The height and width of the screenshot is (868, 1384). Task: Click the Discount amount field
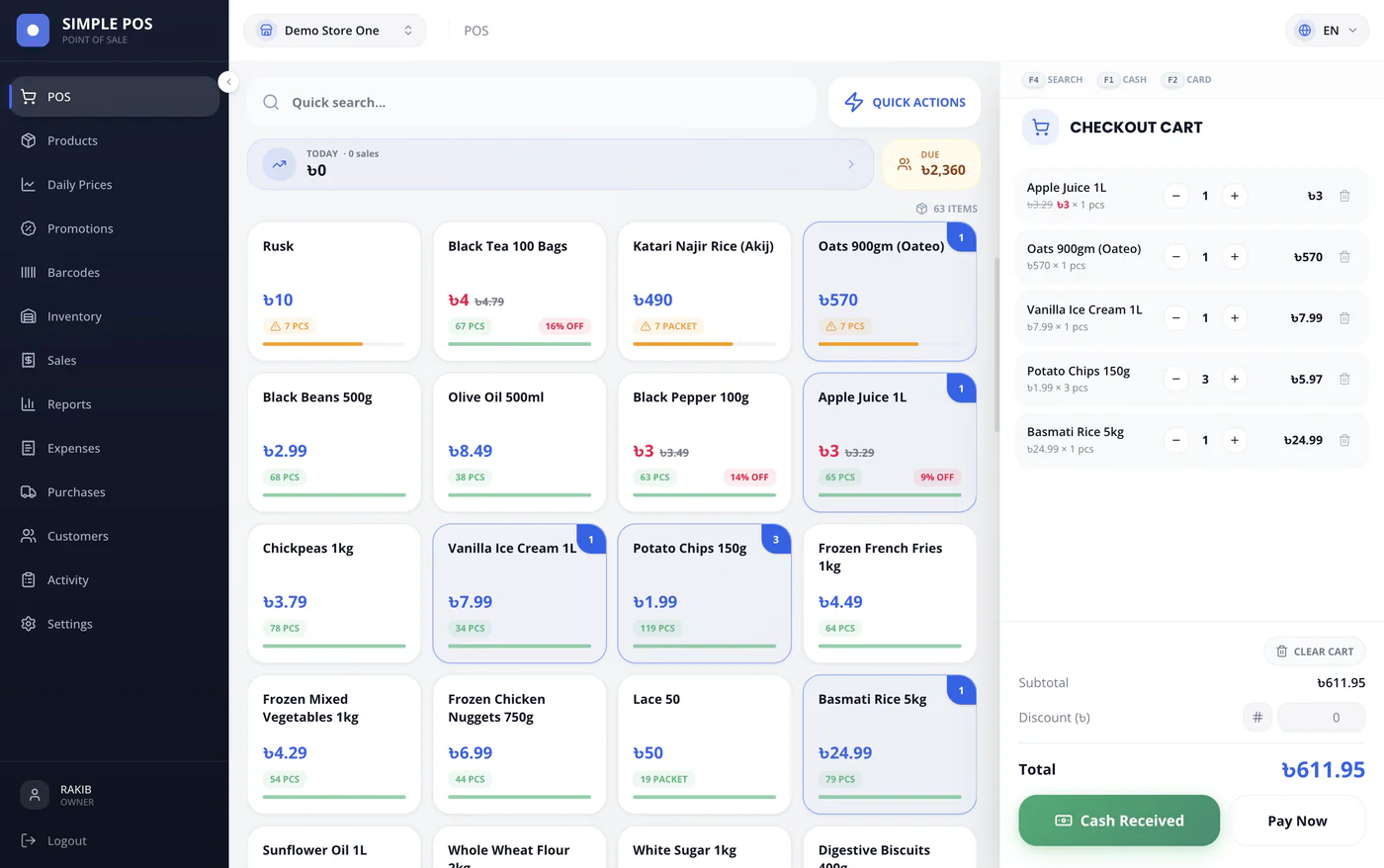[1322, 718]
